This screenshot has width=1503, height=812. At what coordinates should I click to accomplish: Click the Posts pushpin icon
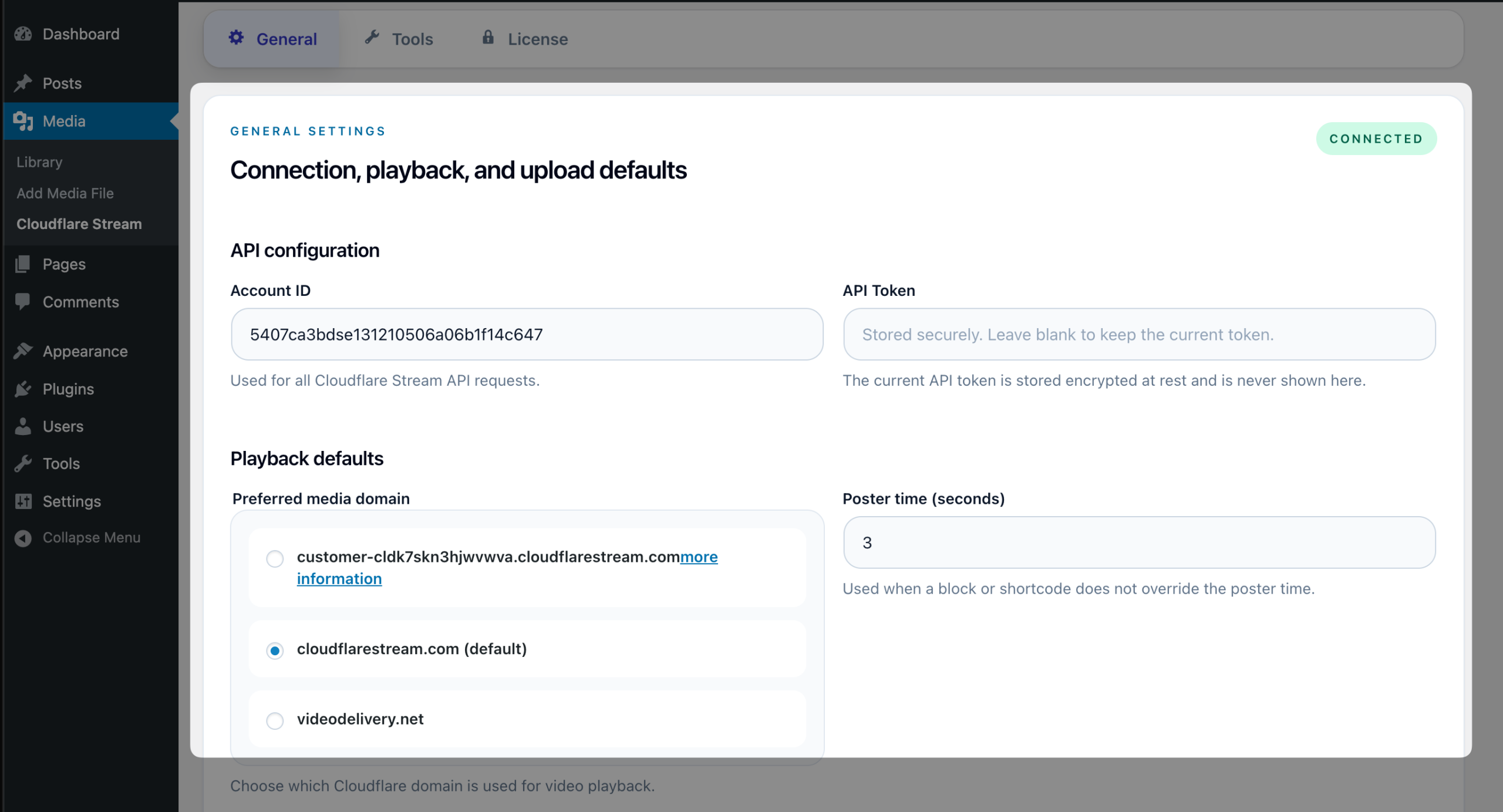(23, 83)
